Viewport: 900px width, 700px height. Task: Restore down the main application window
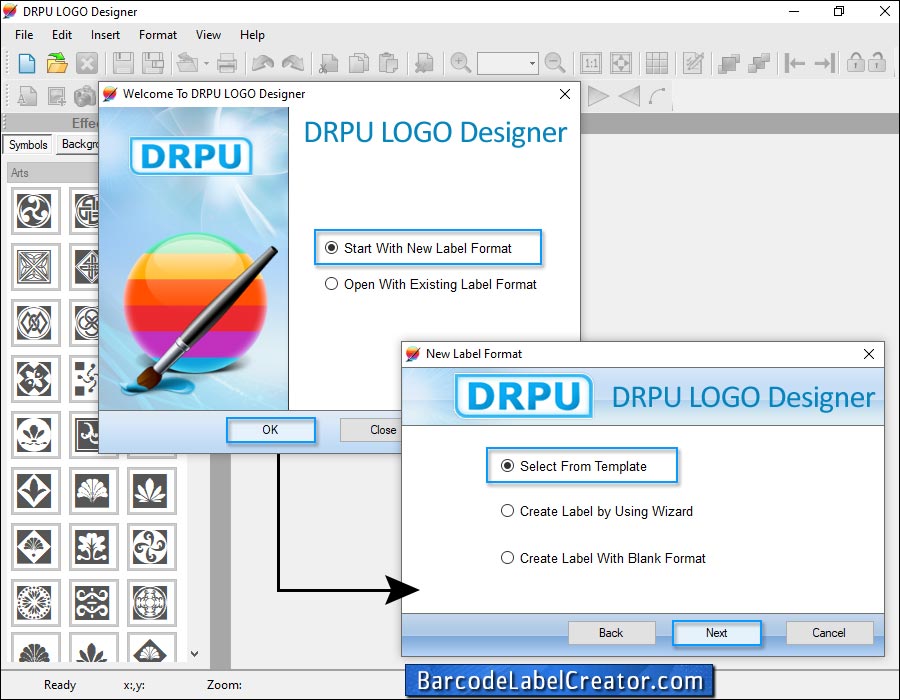point(839,11)
